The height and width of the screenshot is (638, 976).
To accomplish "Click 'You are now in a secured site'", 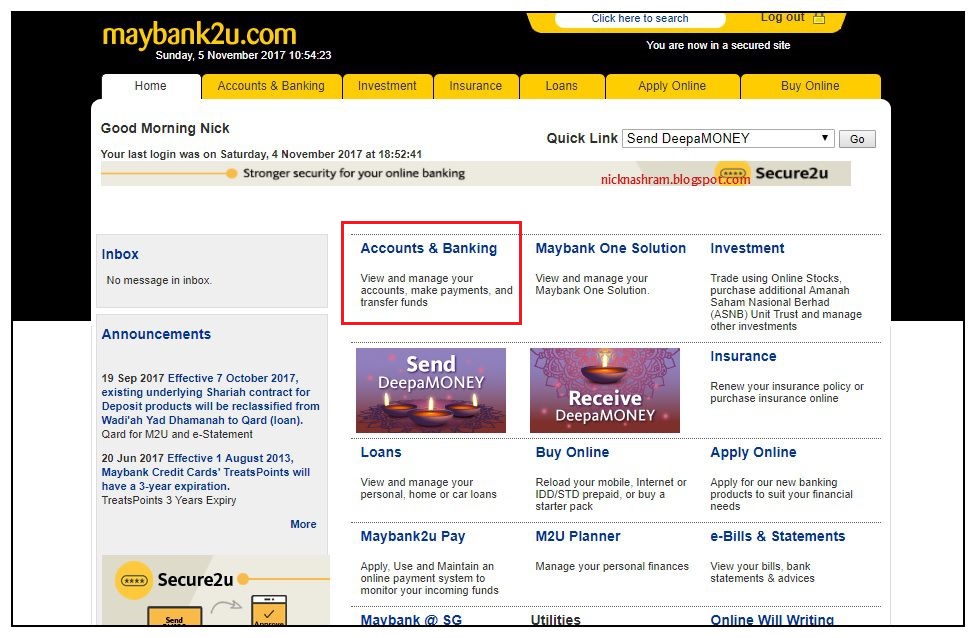I will point(718,45).
